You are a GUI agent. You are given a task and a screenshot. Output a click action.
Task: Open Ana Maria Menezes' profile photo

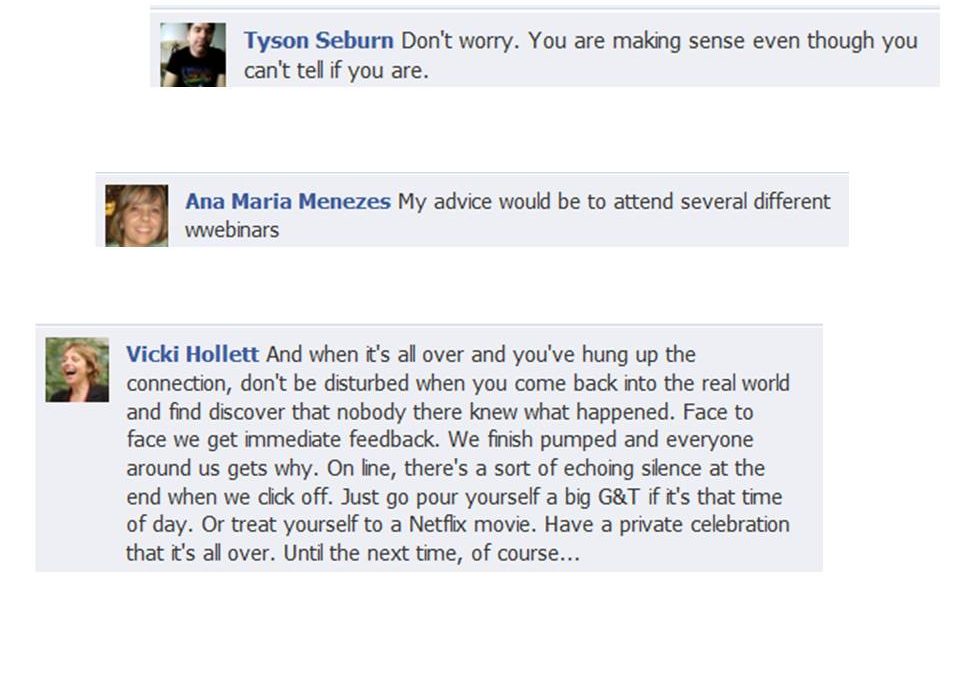[x=137, y=216]
